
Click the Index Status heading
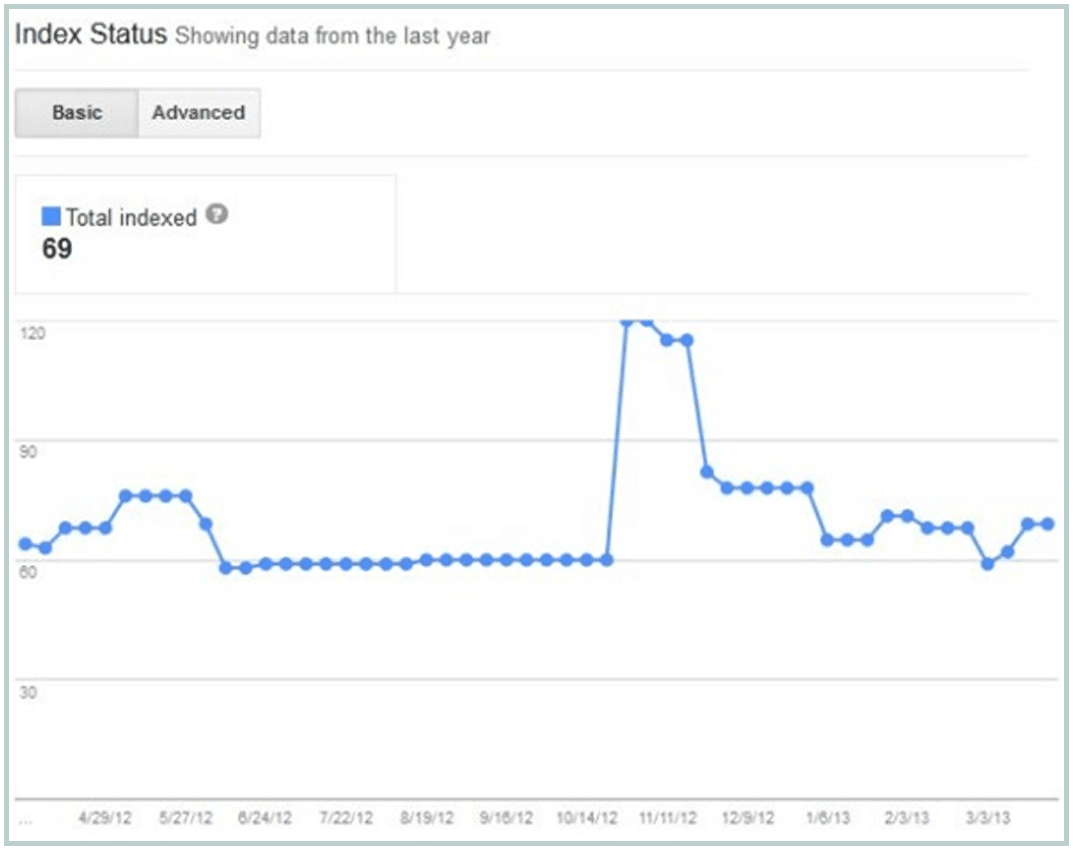pyautogui.click(x=90, y=35)
